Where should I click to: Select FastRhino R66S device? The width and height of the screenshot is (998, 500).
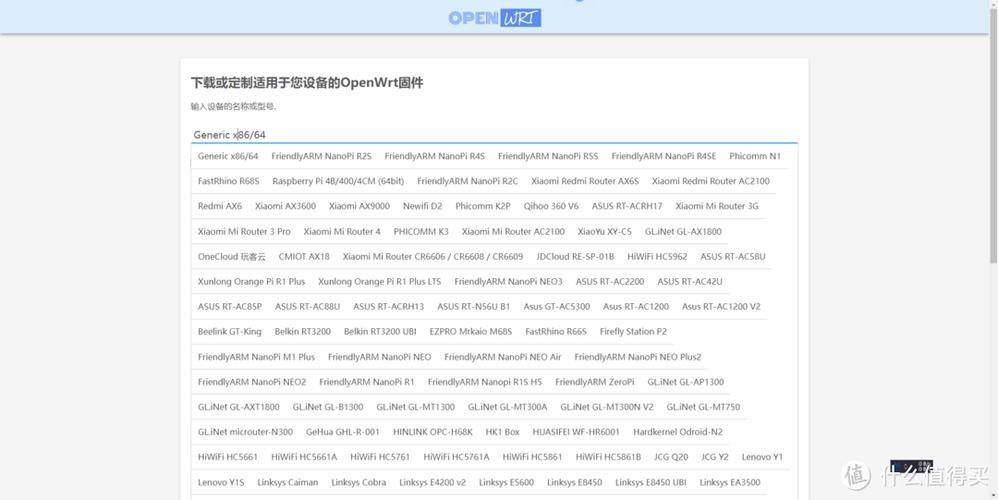[556, 331]
